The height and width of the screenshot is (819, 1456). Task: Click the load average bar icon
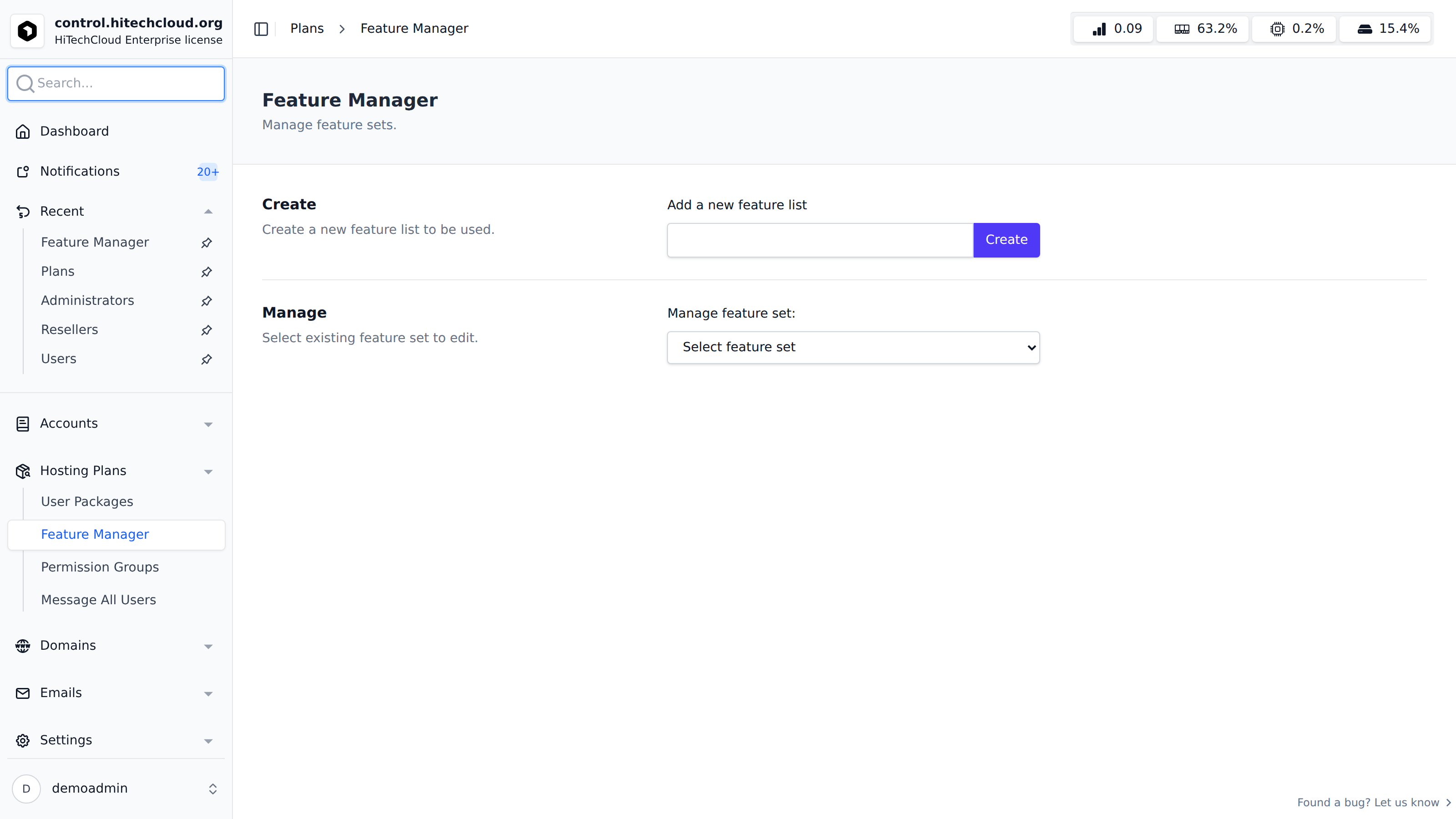tap(1099, 29)
